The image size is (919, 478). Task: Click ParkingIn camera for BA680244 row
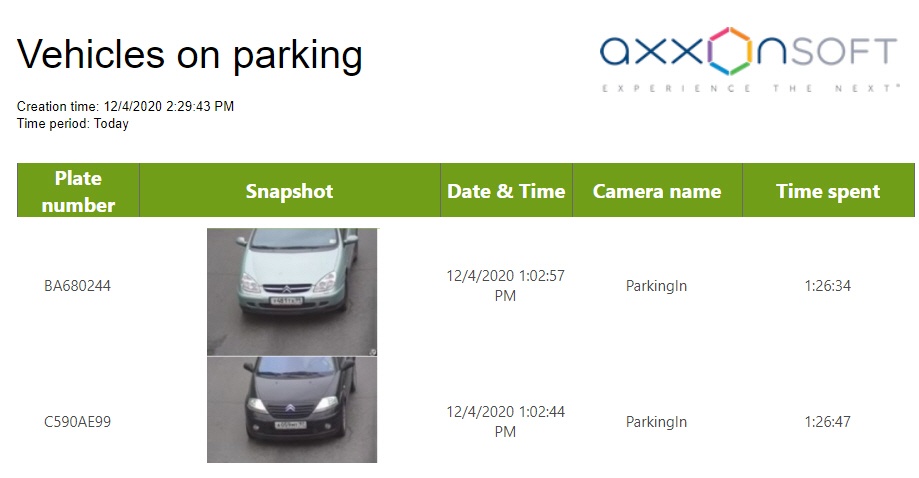[x=657, y=286]
